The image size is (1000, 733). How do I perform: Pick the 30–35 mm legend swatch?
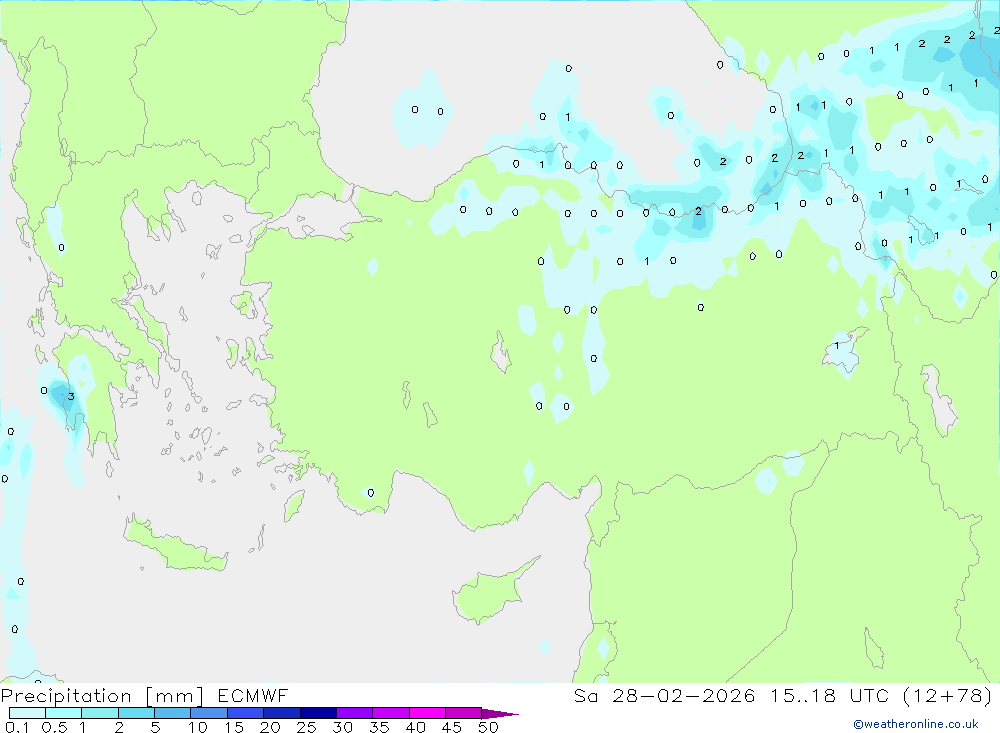[355, 713]
